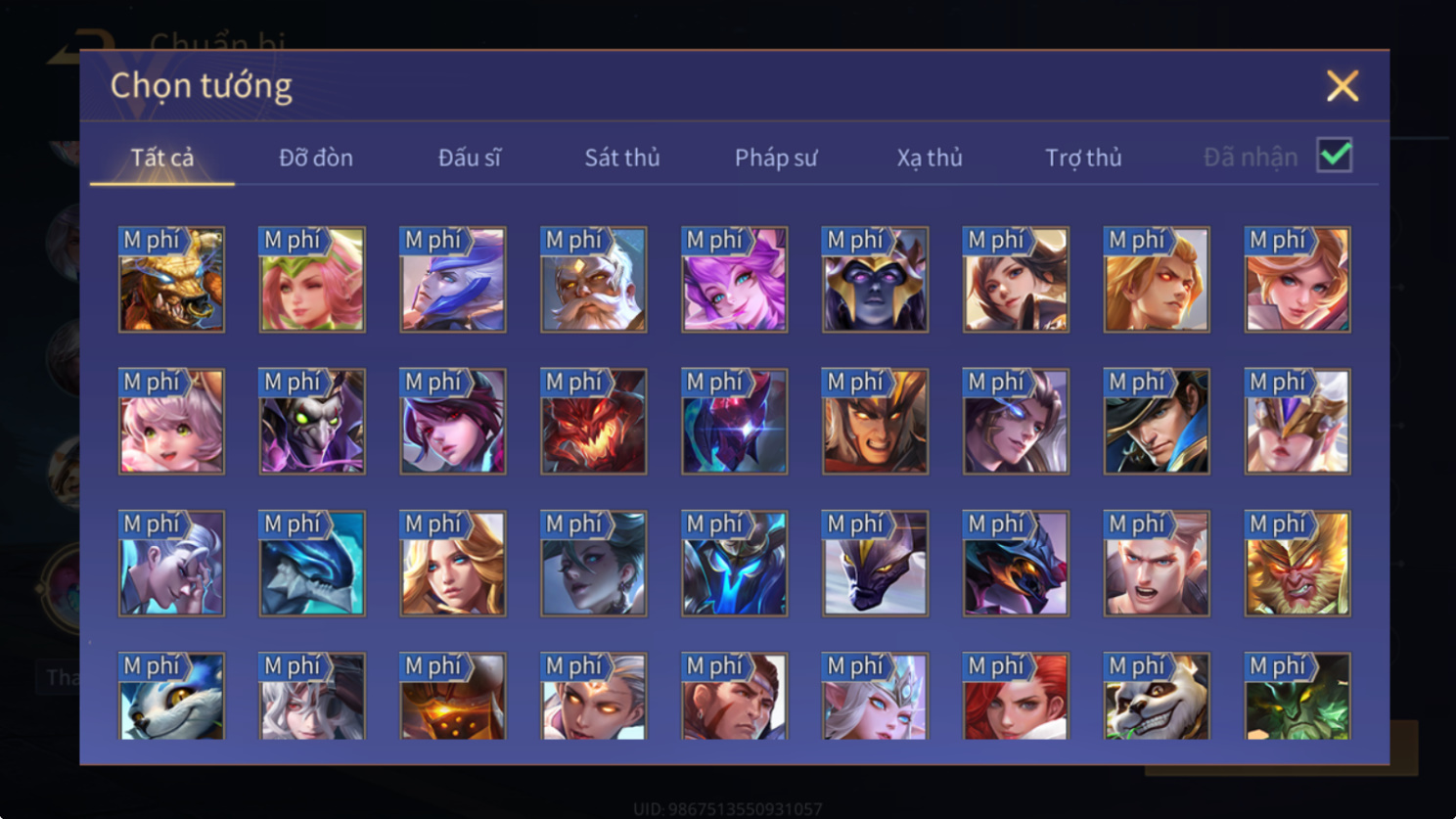1456x819 pixels.
Task: Choose the blue-furred raccoon hero portrait
Action: point(171,696)
